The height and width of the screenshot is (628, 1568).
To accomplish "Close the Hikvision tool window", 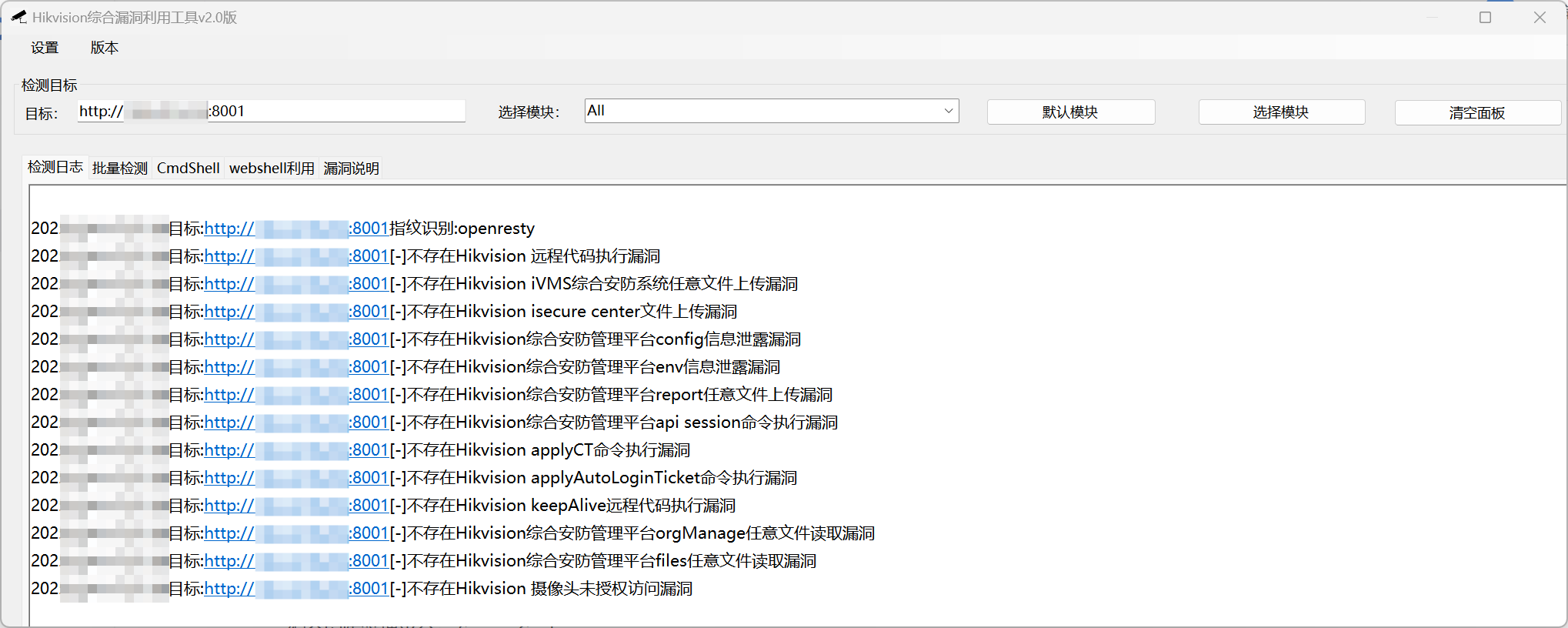I will coord(1540,17).
